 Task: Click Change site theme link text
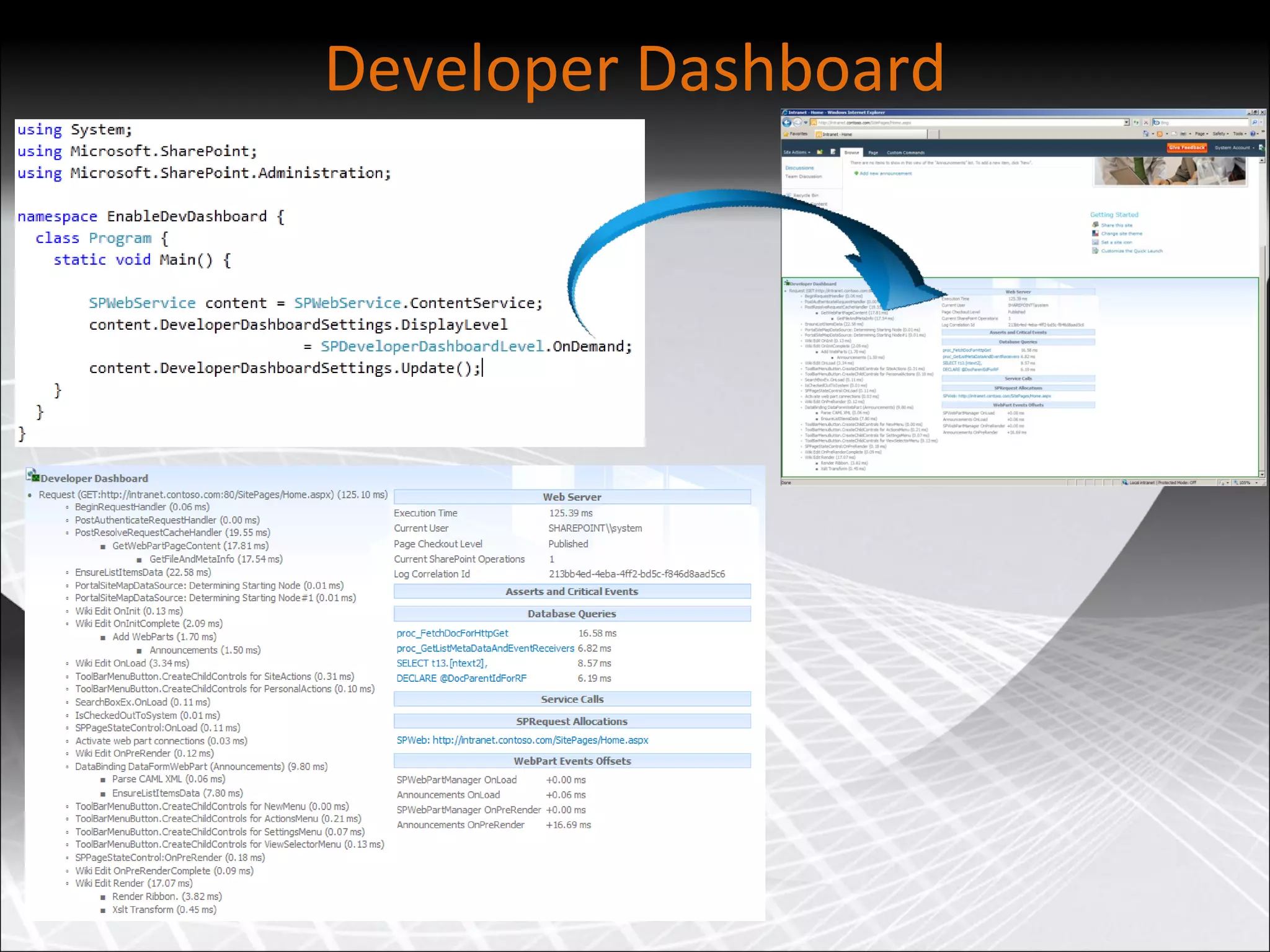(1122, 234)
